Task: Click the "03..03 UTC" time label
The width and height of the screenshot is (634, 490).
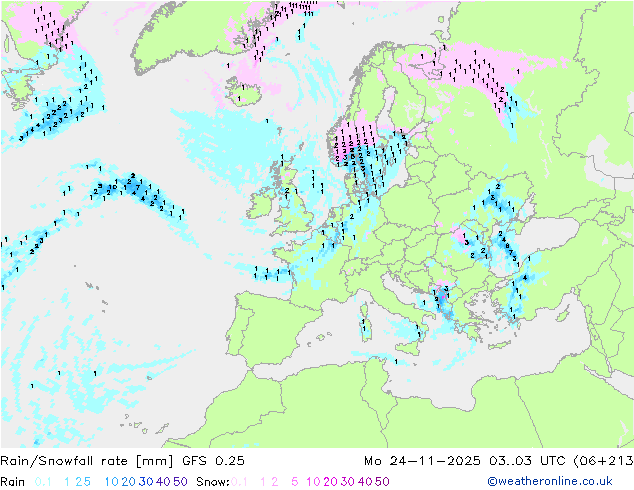Action: (527, 461)
